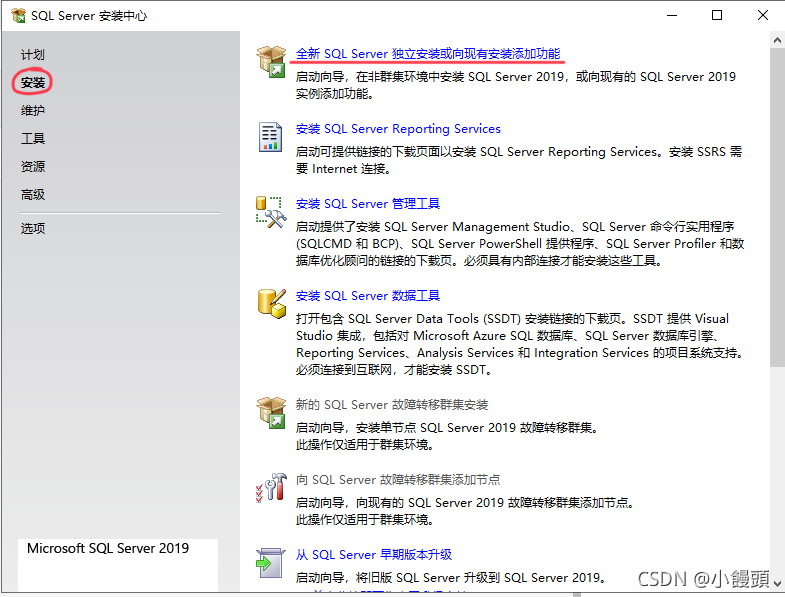Click 新的 SQL Server 故障转移群集安装 entry

392,405
